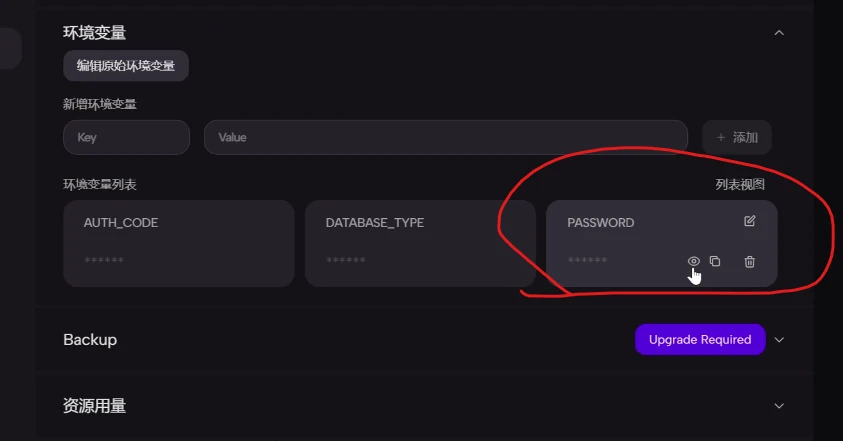The image size is (843, 441).
Task: Reveal the PASSWORD value with eye icon
Action: point(694,261)
